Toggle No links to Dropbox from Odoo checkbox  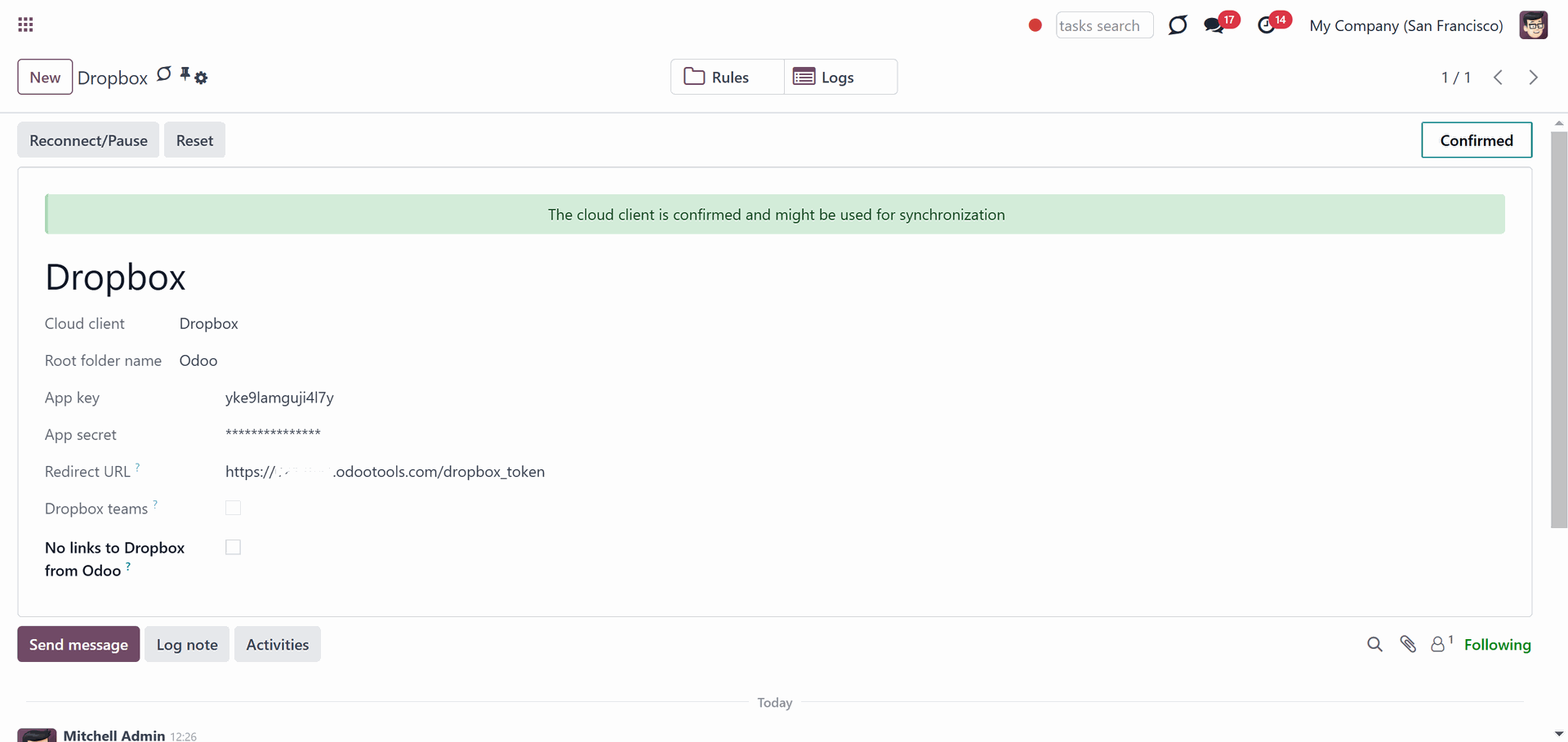pos(233,547)
